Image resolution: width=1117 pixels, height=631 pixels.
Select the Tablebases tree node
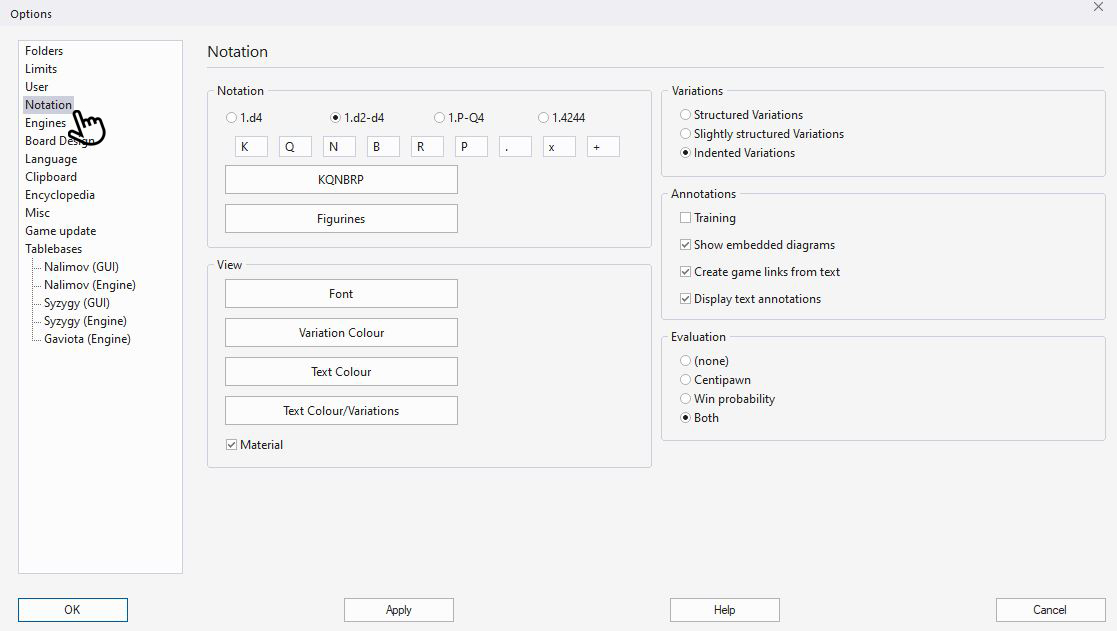tap(53, 249)
